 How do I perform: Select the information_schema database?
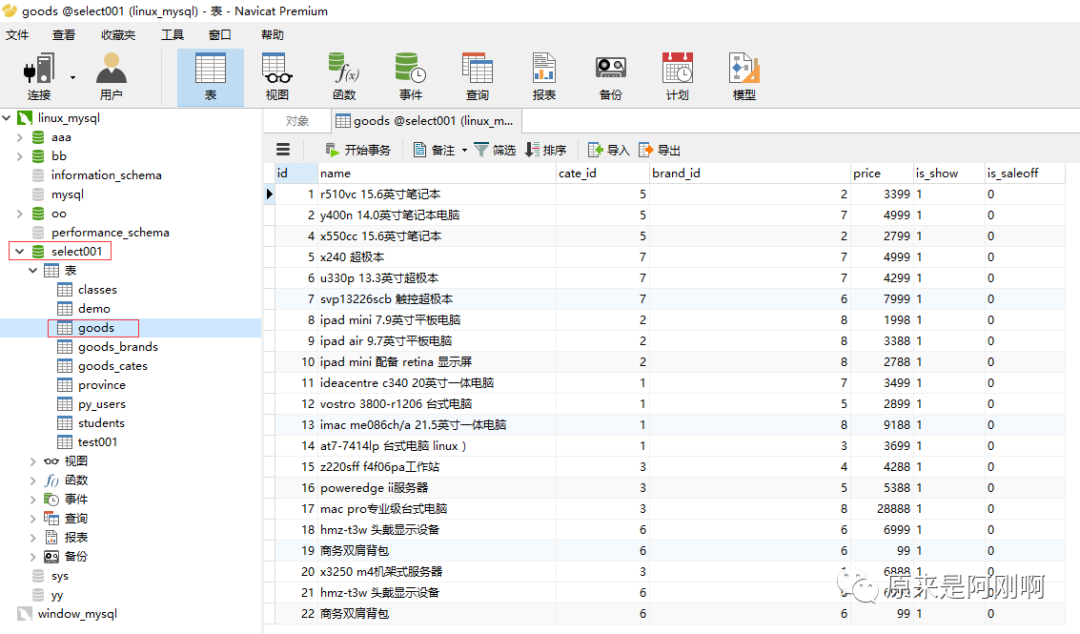[x=106, y=175]
